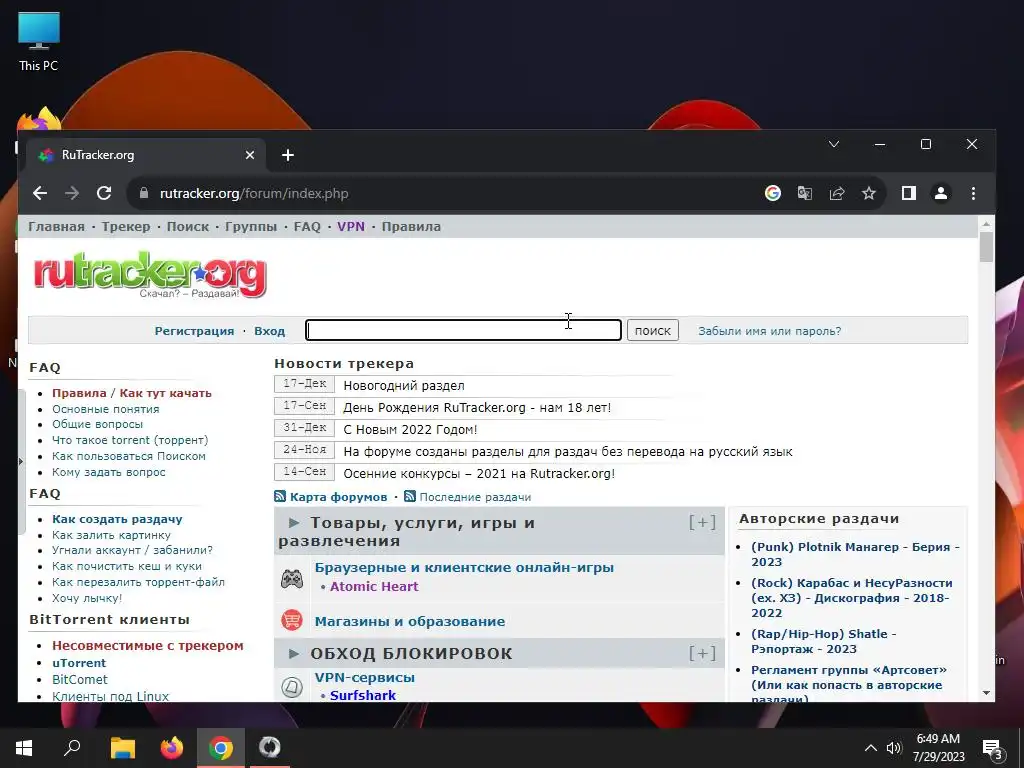The height and width of the screenshot is (768, 1024).
Task: Open (Punk) Plotnik Манагер - Берия release
Action: coord(855,554)
